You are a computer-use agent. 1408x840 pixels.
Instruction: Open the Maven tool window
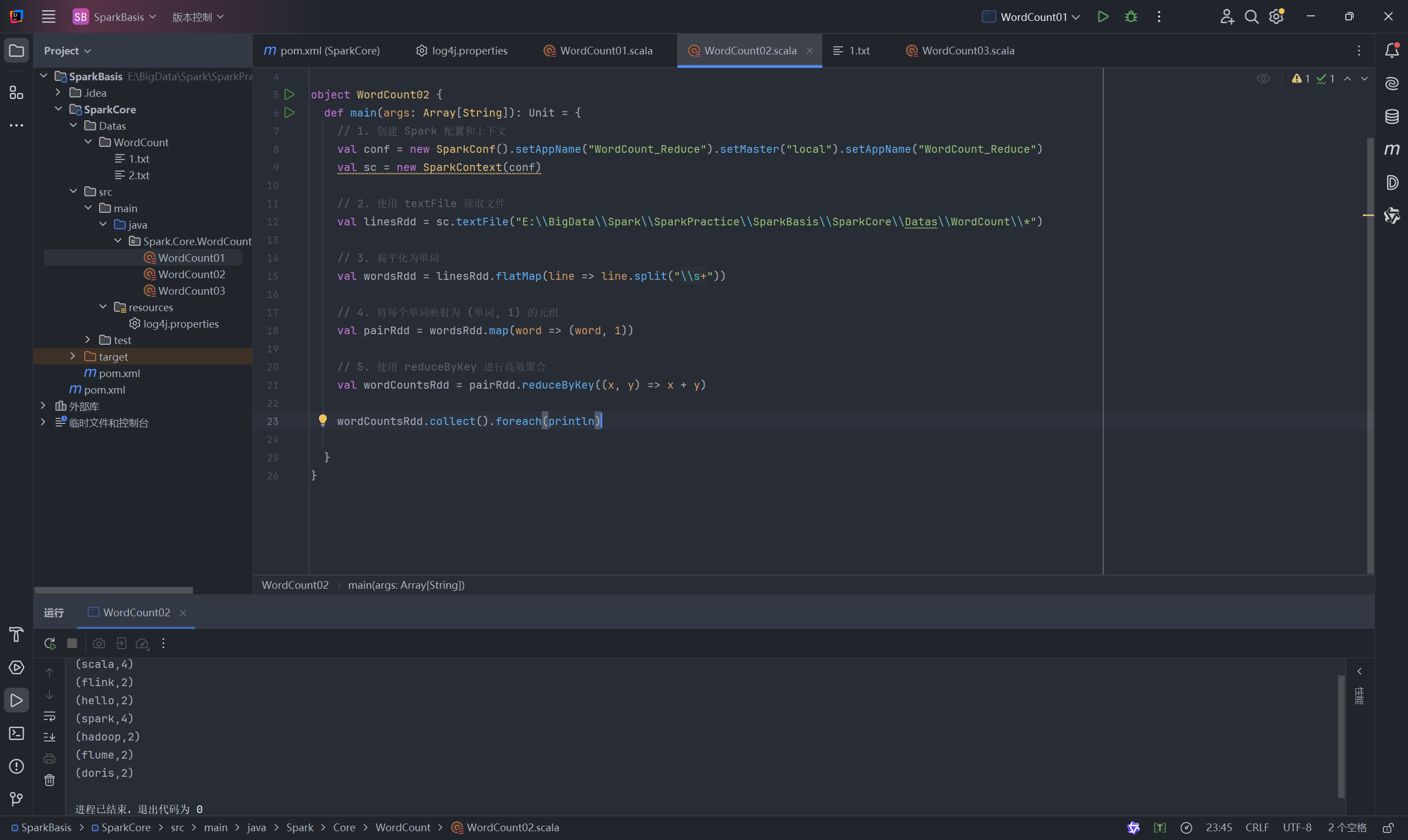point(1391,150)
